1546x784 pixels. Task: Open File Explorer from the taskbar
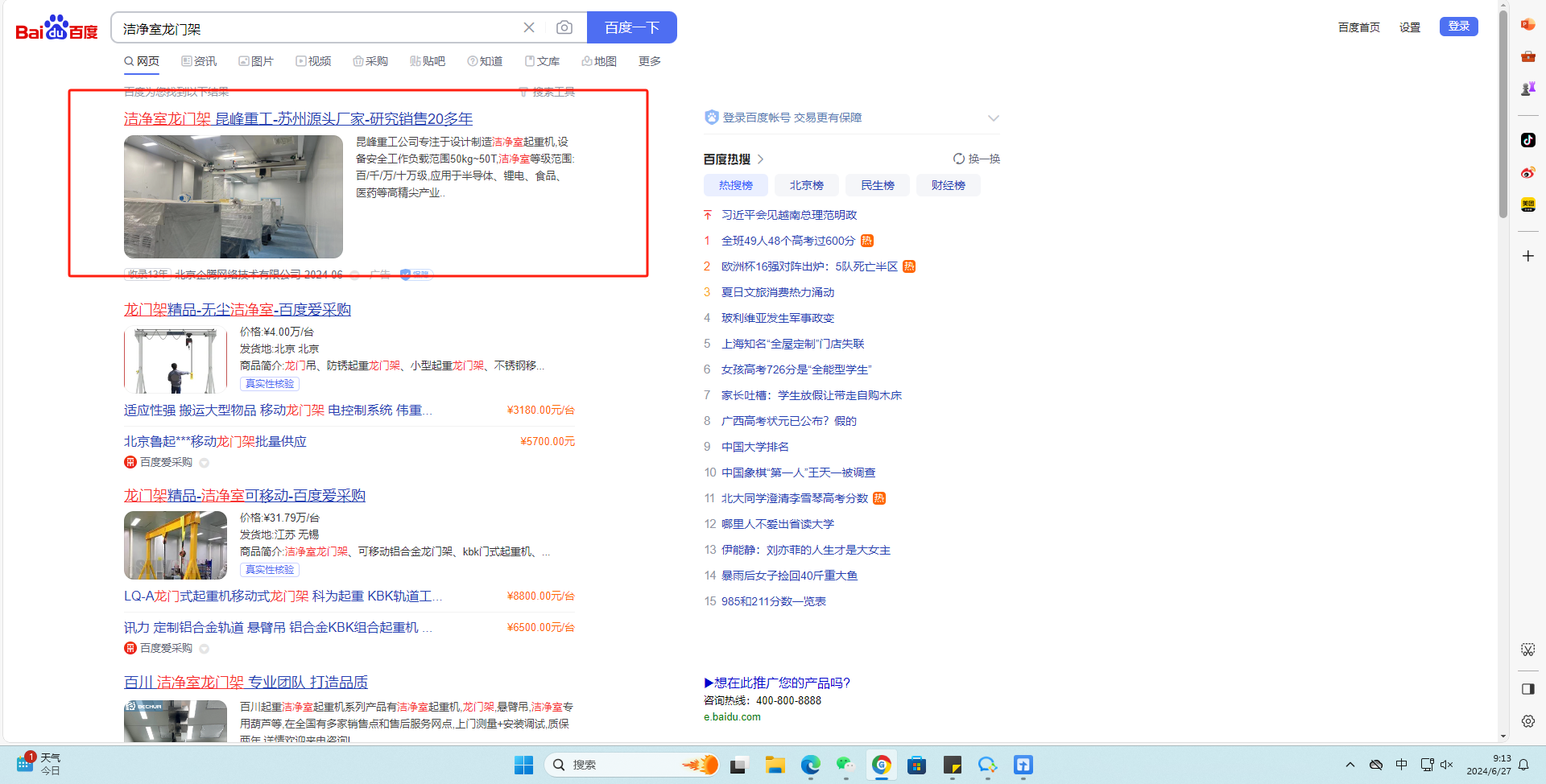click(775, 765)
